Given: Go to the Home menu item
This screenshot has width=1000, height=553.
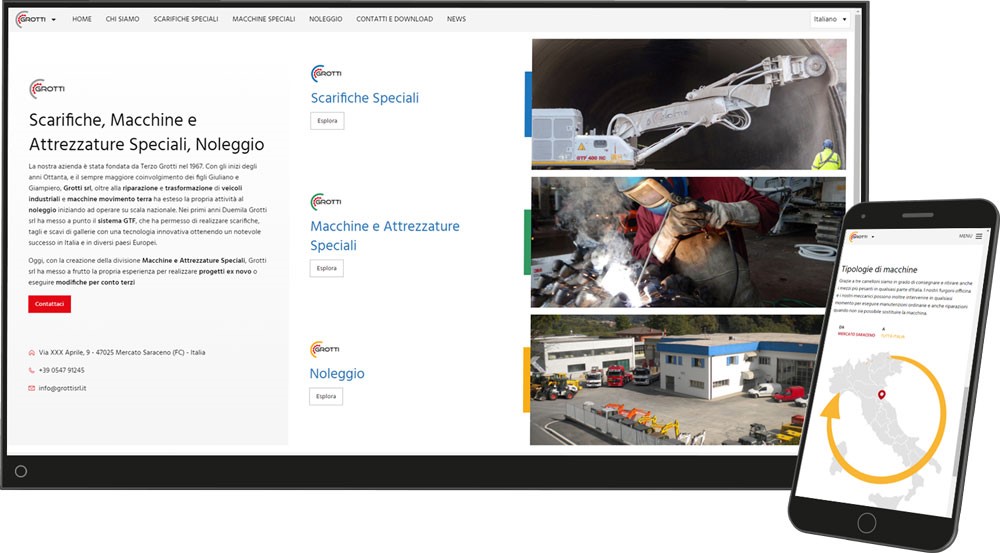Looking at the screenshot, I should pyautogui.click(x=82, y=19).
